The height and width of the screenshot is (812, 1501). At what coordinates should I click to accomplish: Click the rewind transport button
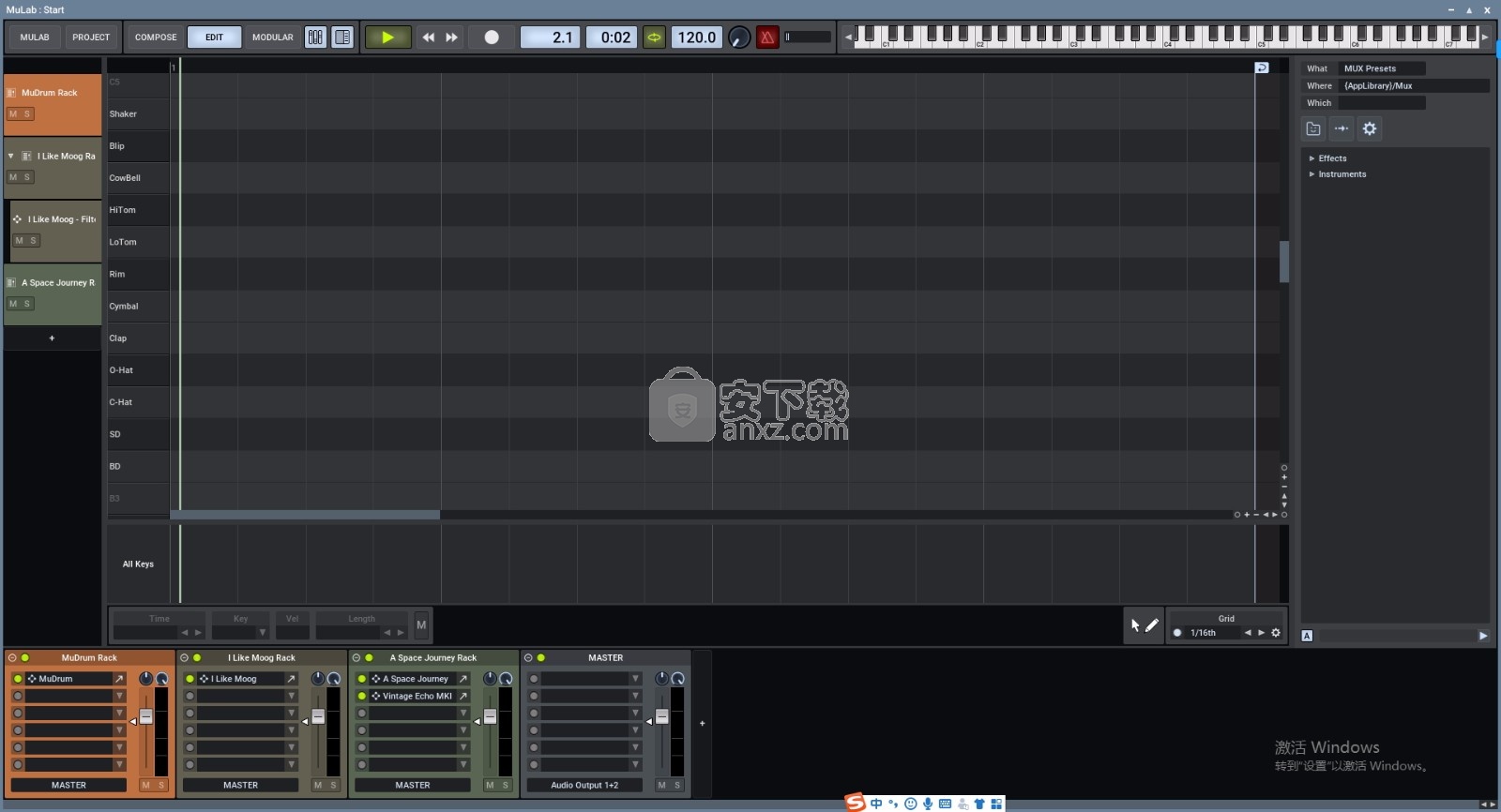tap(429, 38)
